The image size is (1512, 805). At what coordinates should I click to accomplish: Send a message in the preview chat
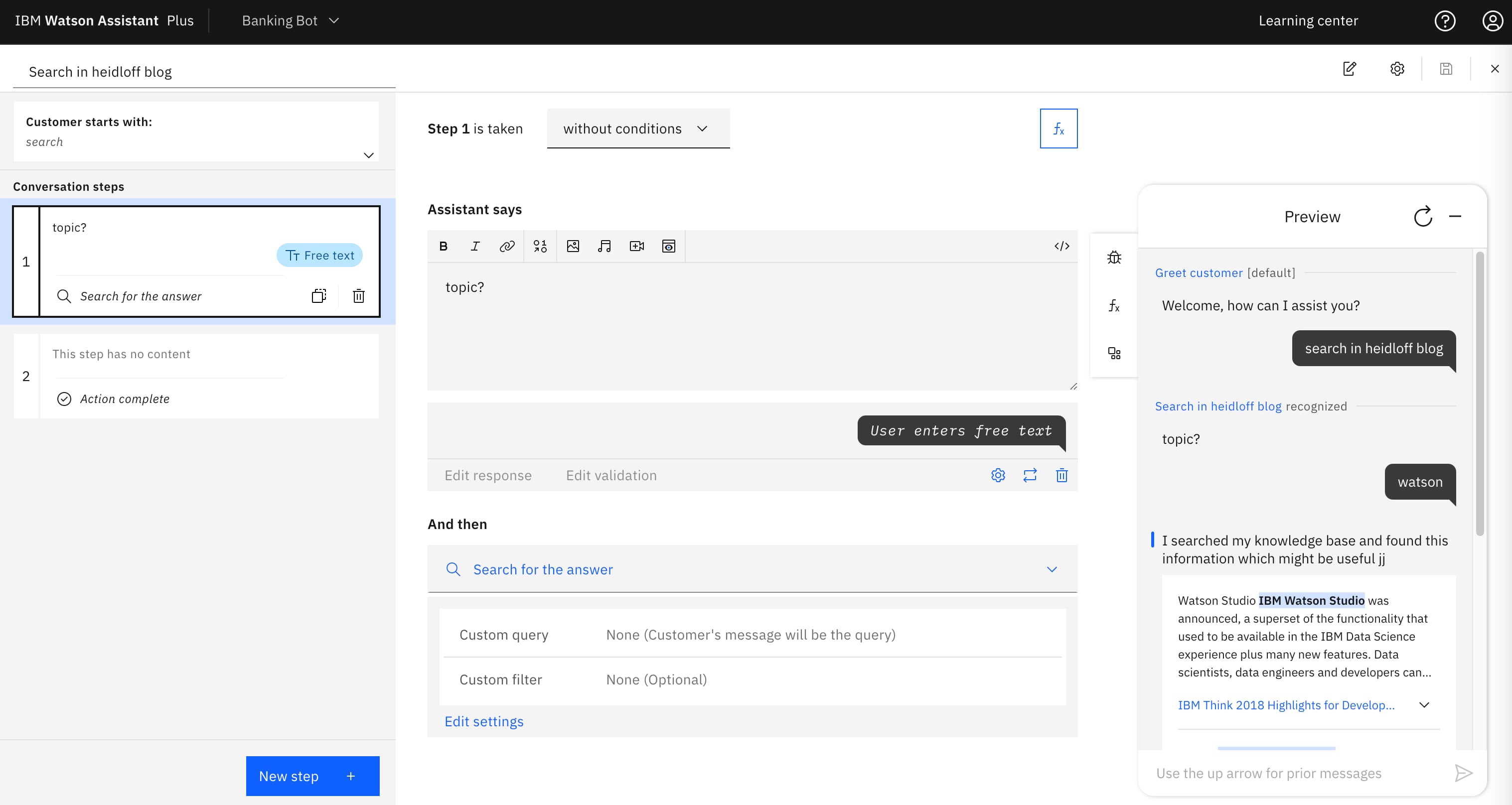(x=1463, y=773)
